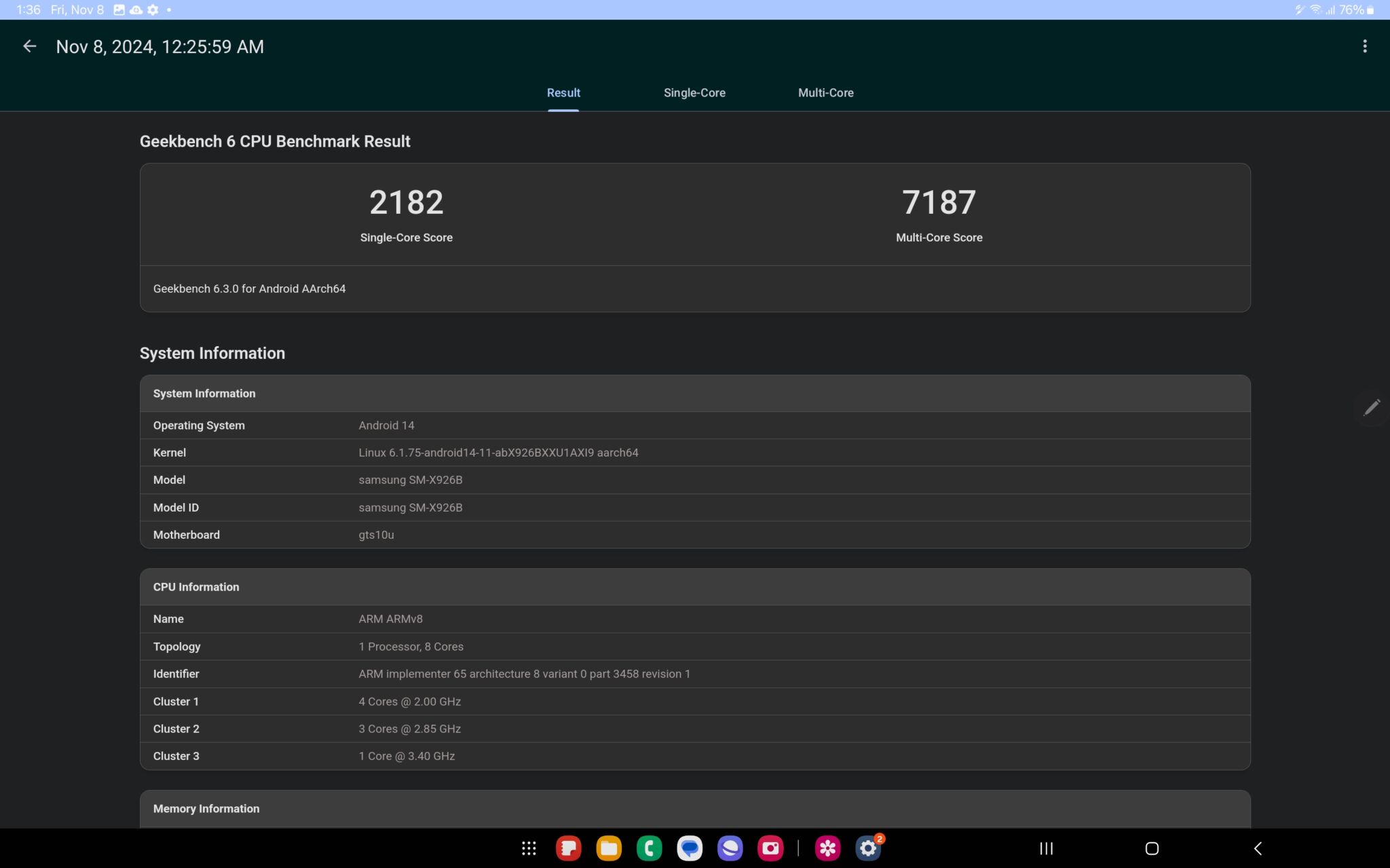Tap the Operating System row Android 14

click(x=695, y=426)
